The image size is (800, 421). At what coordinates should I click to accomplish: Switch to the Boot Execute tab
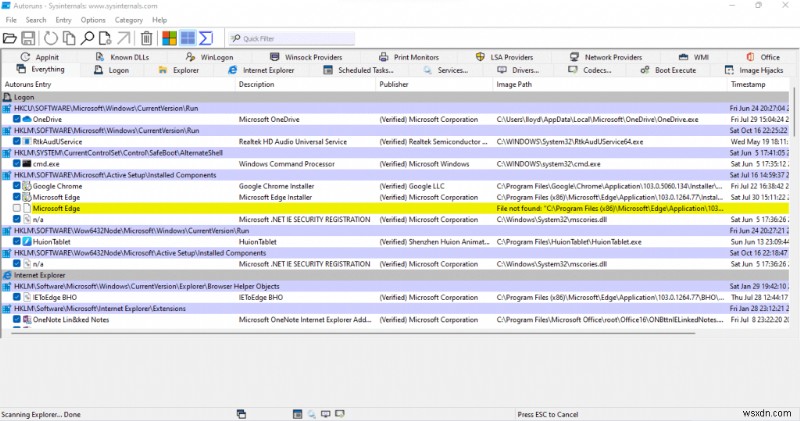pyautogui.click(x=668, y=70)
